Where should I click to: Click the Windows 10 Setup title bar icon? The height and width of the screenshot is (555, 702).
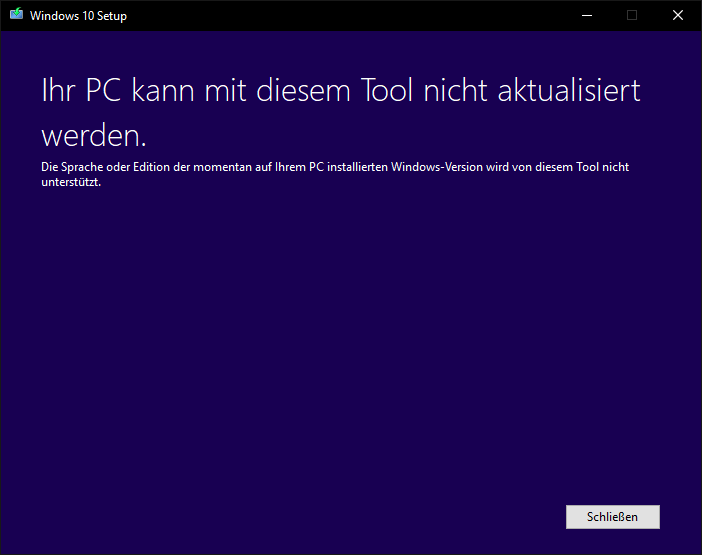(16, 14)
